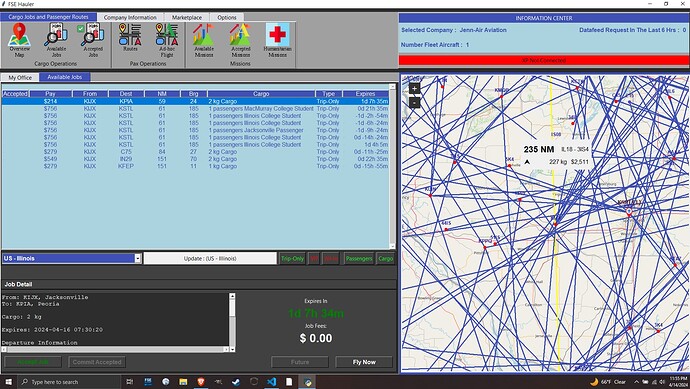Sort the job list by Brg column

click(194, 94)
